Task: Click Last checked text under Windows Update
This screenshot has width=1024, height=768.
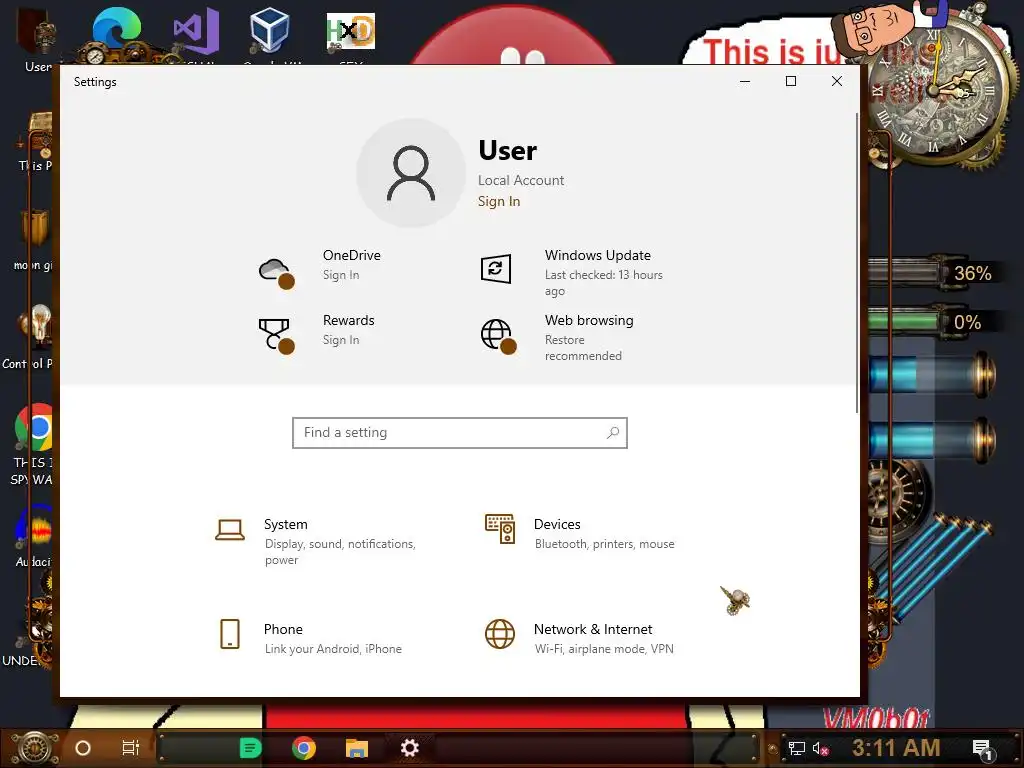Action: pos(603,283)
